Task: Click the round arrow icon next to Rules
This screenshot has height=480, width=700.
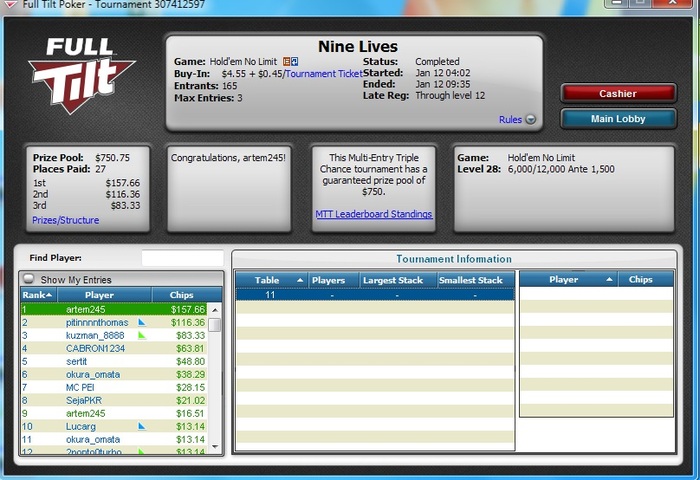Action: 530,120
